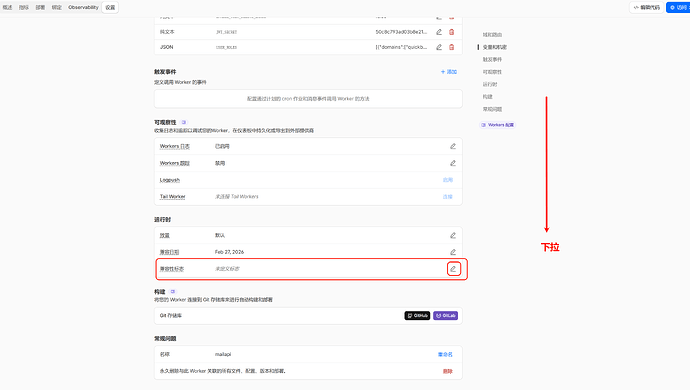
Task: Click the 未定义标志 placeholder text
Action: (x=227, y=269)
